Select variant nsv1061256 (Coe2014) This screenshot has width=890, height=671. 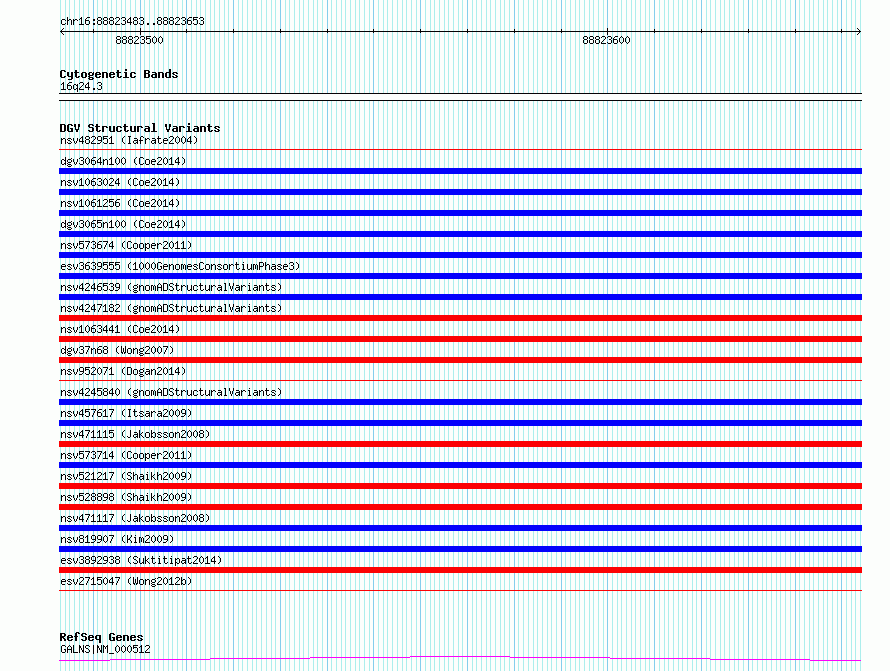tap(120, 203)
